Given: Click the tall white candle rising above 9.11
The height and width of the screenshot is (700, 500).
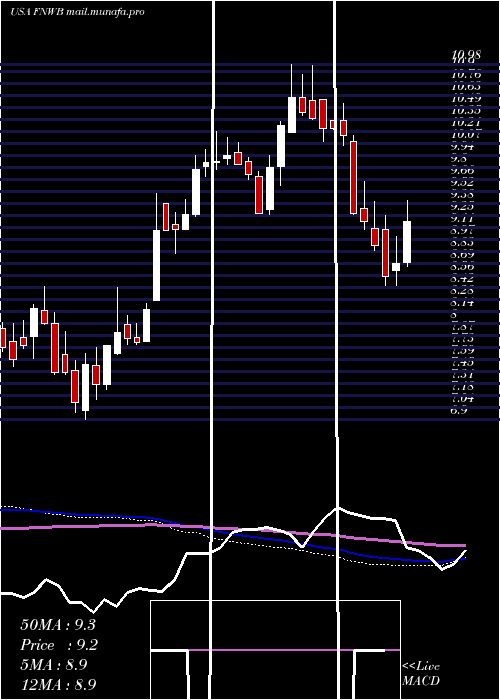Looking at the screenshot, I should tap(156, 265).
